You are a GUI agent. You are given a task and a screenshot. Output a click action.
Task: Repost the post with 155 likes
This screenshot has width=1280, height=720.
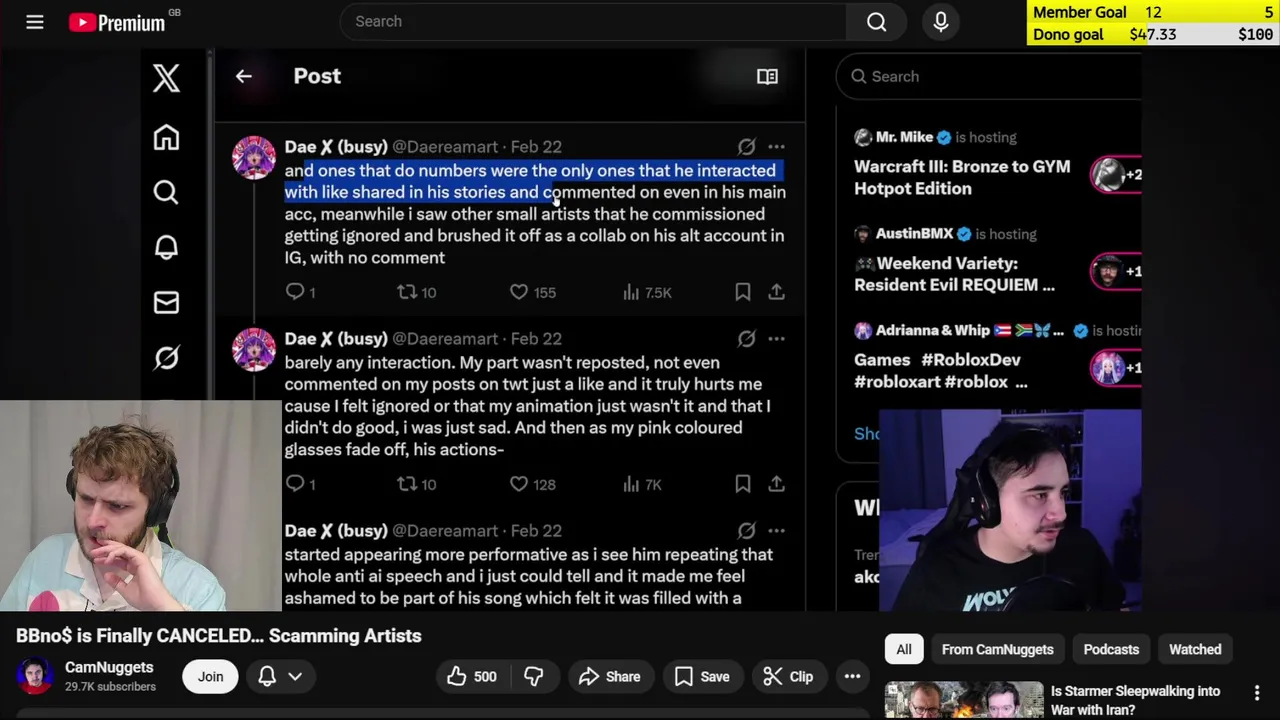point(416,292)
